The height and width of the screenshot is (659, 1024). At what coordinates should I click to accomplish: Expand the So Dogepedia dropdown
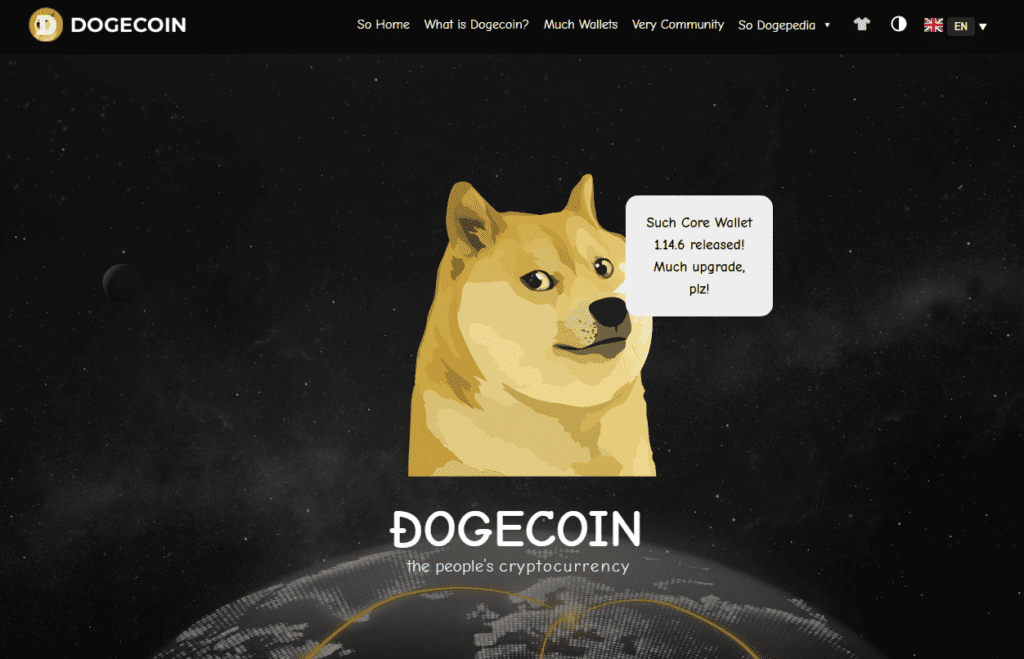tap(784, 25)
